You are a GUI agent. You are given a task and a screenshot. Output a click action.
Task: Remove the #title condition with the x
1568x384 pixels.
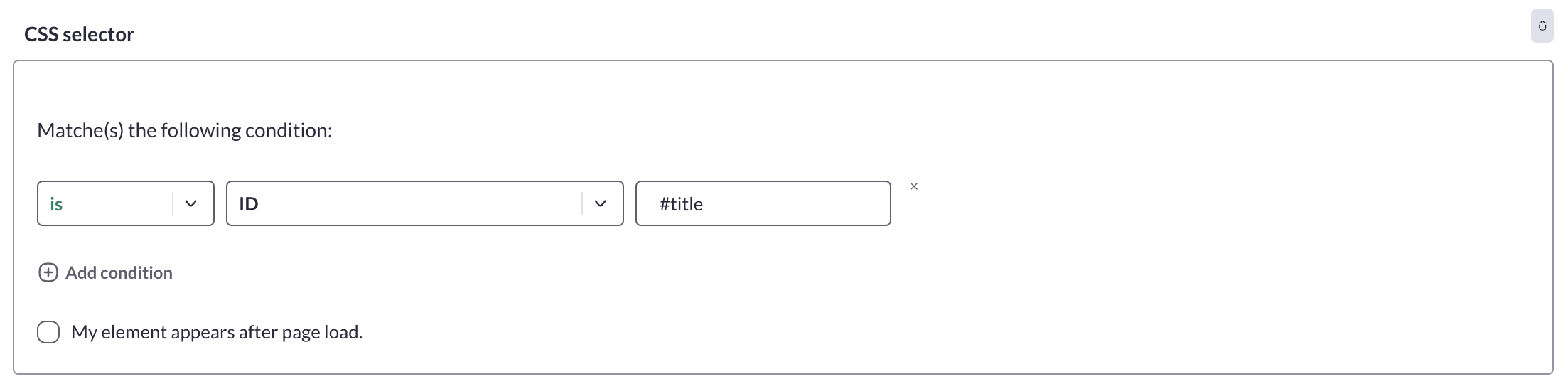[914, 186]
